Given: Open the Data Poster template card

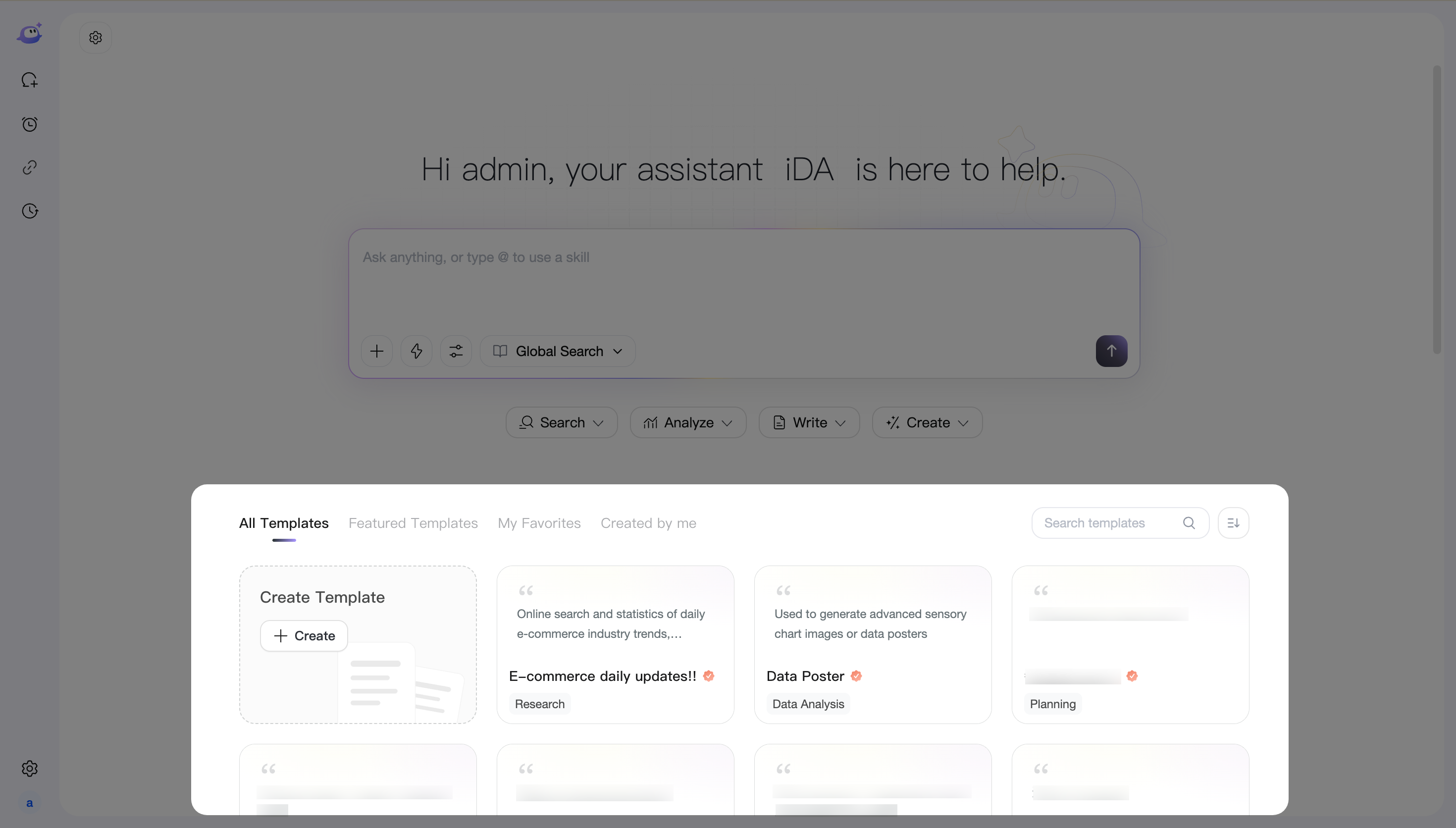Looking at the screenshot, I should 873,644.
